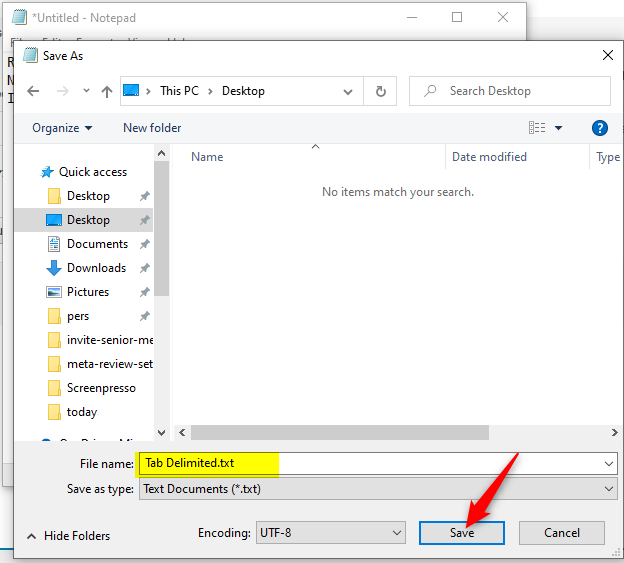
Task: Click the Save button
Action: pos(462,533)
